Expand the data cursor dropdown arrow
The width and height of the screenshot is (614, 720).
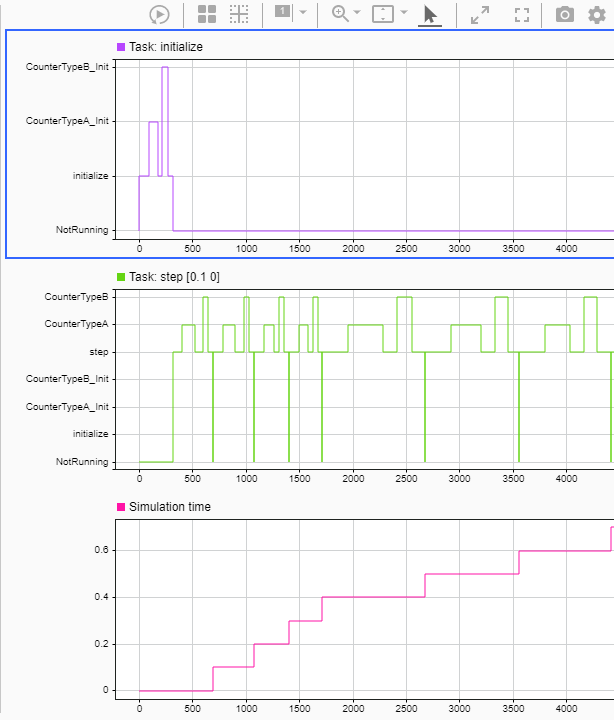tap(303, 12)
